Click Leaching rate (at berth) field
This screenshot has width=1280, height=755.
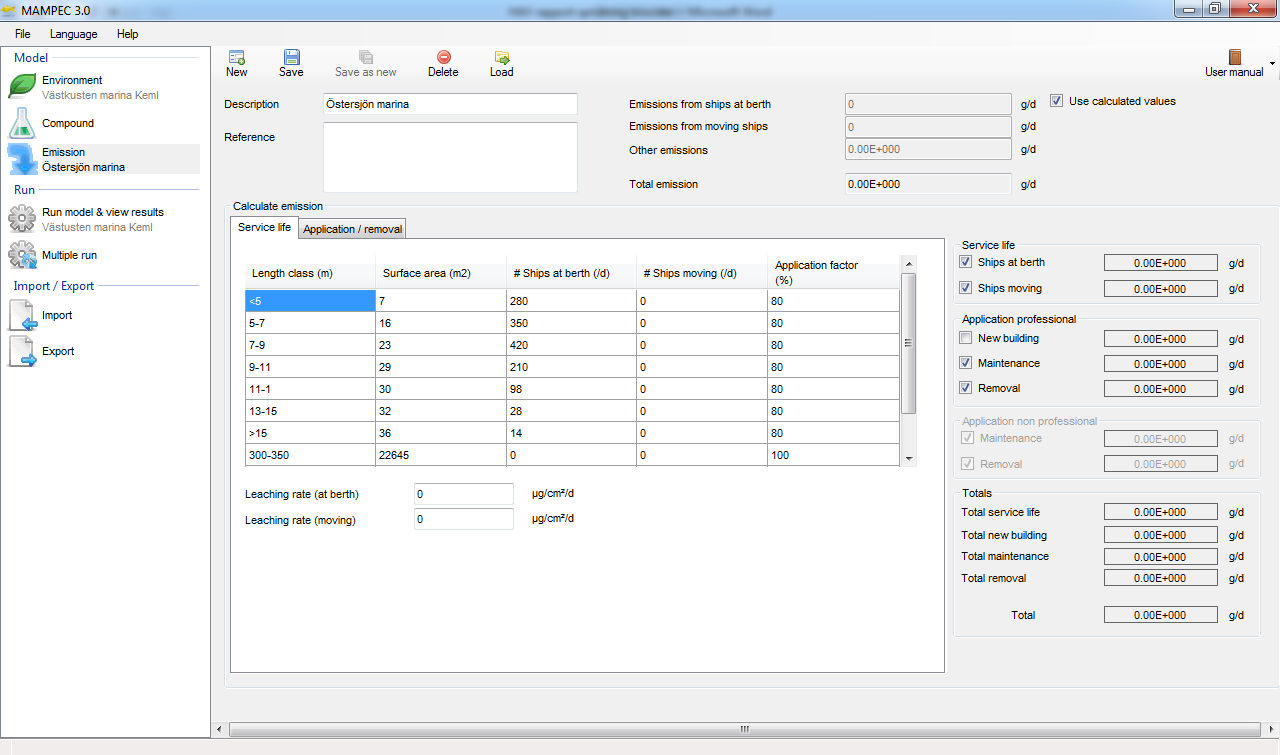pyautogui.click(x=464, y=494)
